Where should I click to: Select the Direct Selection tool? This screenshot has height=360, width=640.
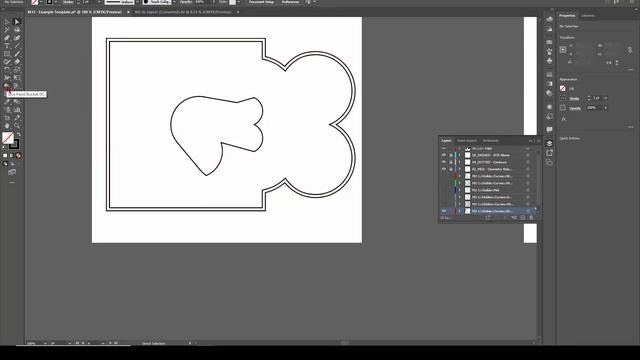pyautogui.click(x=17, y=22)
